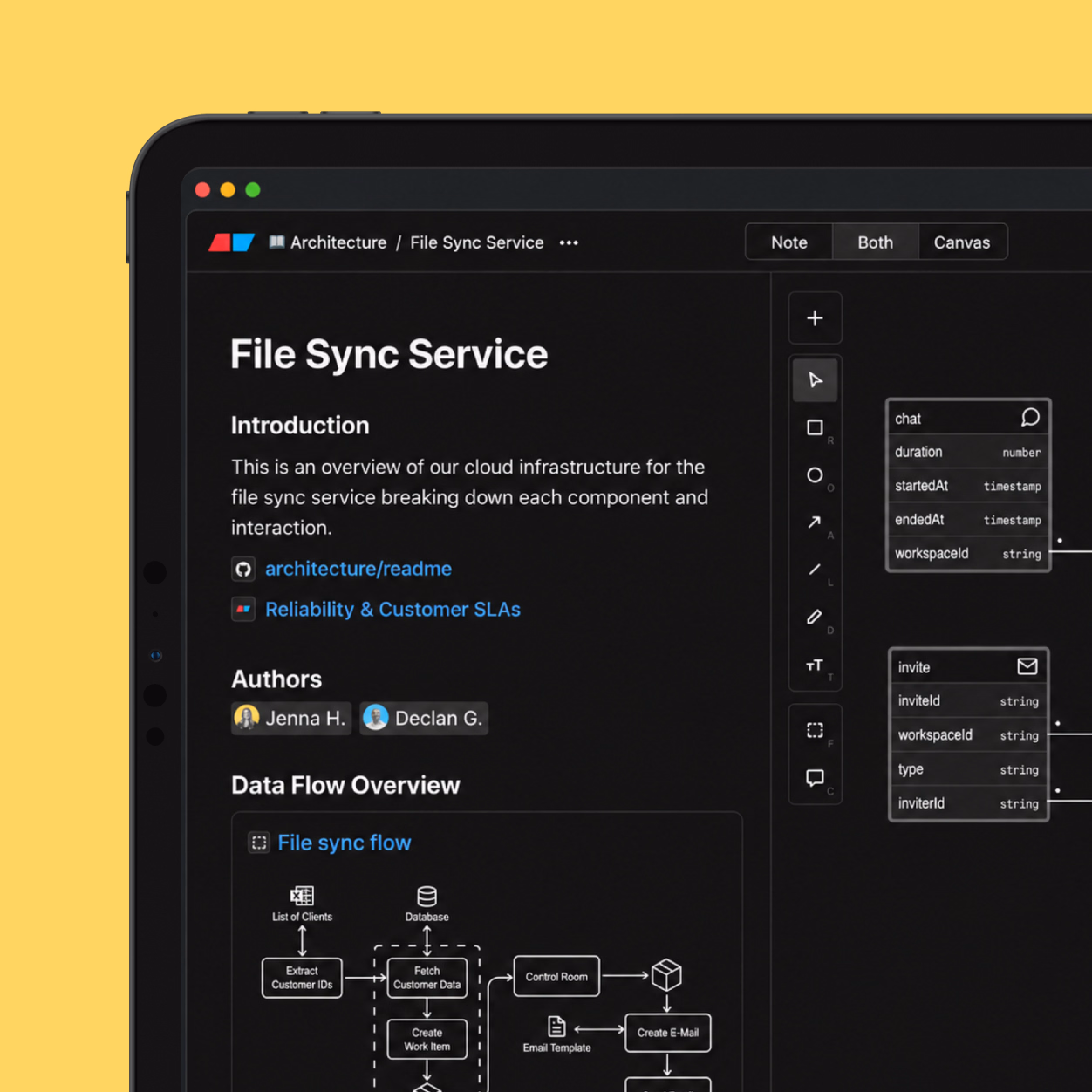Select the Comment tool

click(815, 778)
